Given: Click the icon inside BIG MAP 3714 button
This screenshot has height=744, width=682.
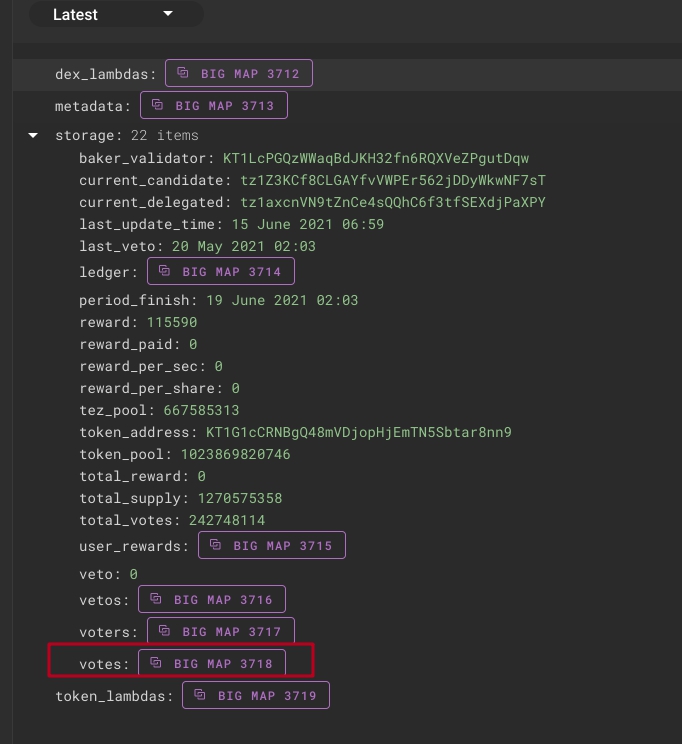Looking at the screenshot, I should (x=164, y=271).
